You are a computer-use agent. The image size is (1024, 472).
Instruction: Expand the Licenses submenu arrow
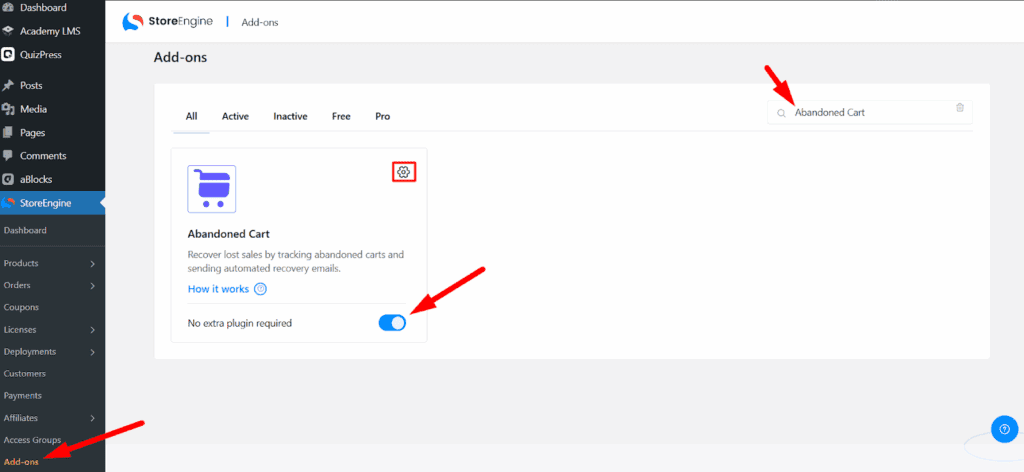point(93,330)
